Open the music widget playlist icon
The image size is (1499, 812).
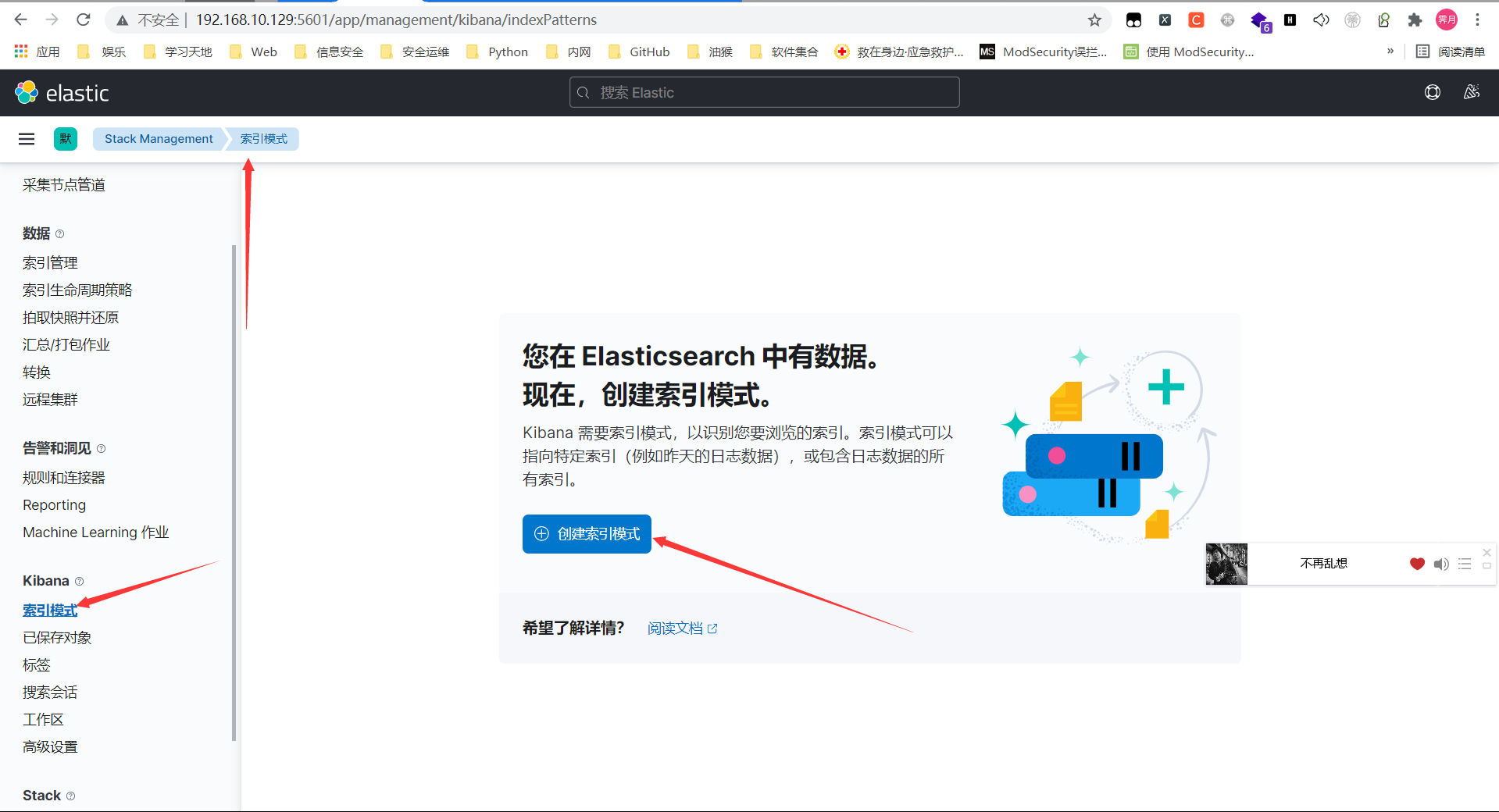(x=1465, y=564)
